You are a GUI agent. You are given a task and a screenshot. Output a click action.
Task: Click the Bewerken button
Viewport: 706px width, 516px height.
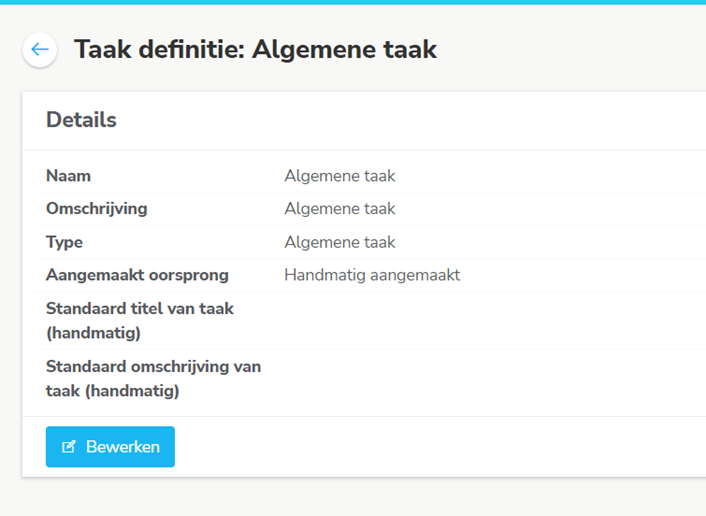pyautogui.click(x=110, y=447)
